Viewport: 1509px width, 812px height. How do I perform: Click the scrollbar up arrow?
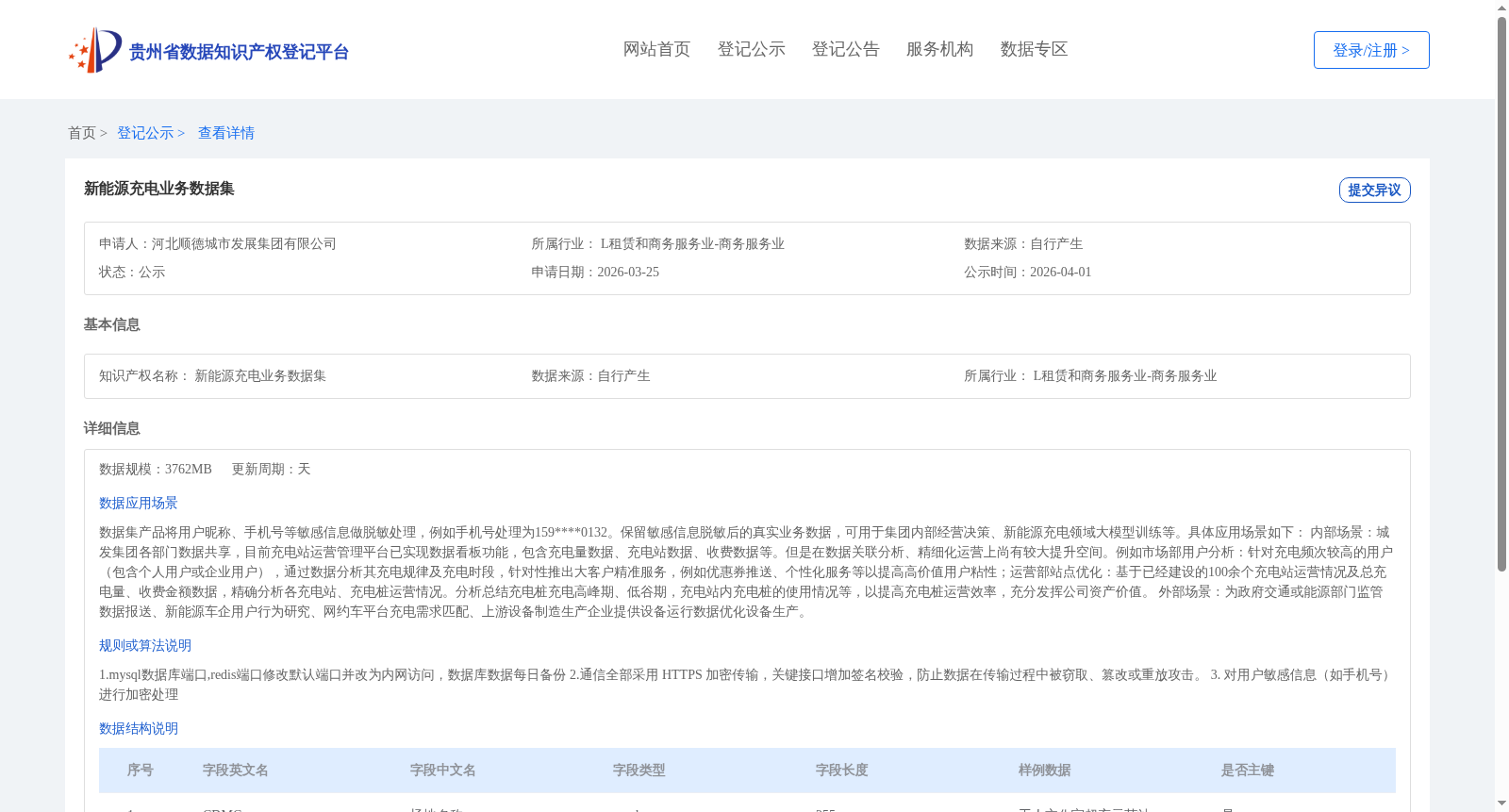[x=1501, y=8]
